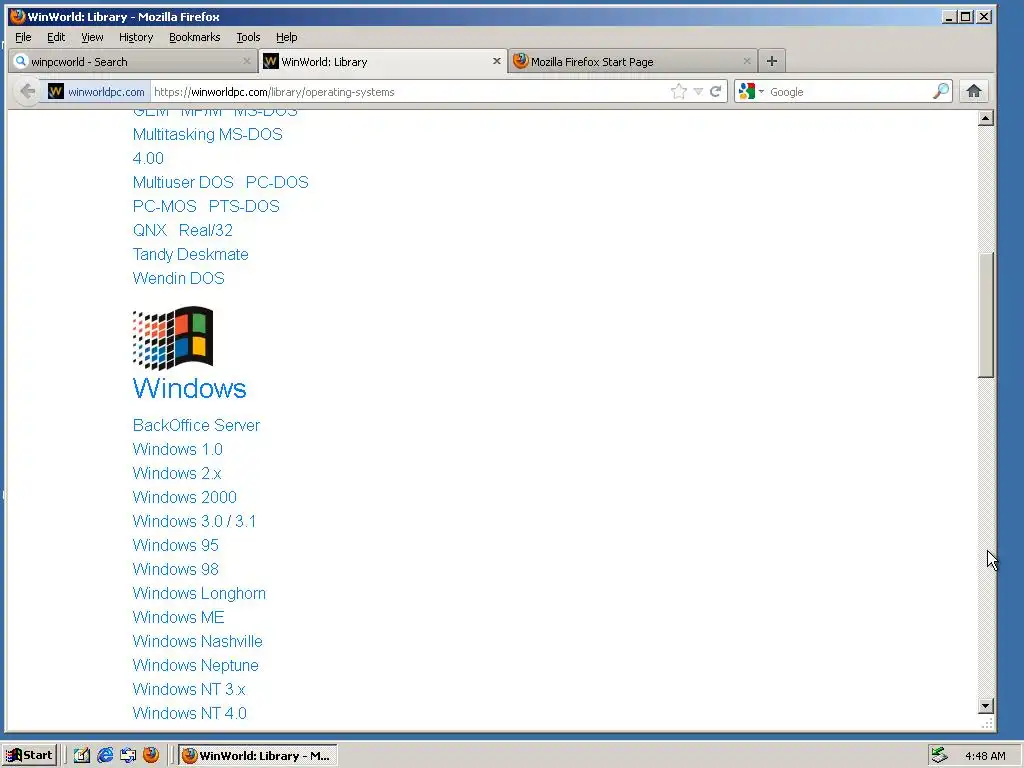Open the Windows 2.x link
Image resolution: width=1024 pixels, height=768 pixels.
pos(177,473)
